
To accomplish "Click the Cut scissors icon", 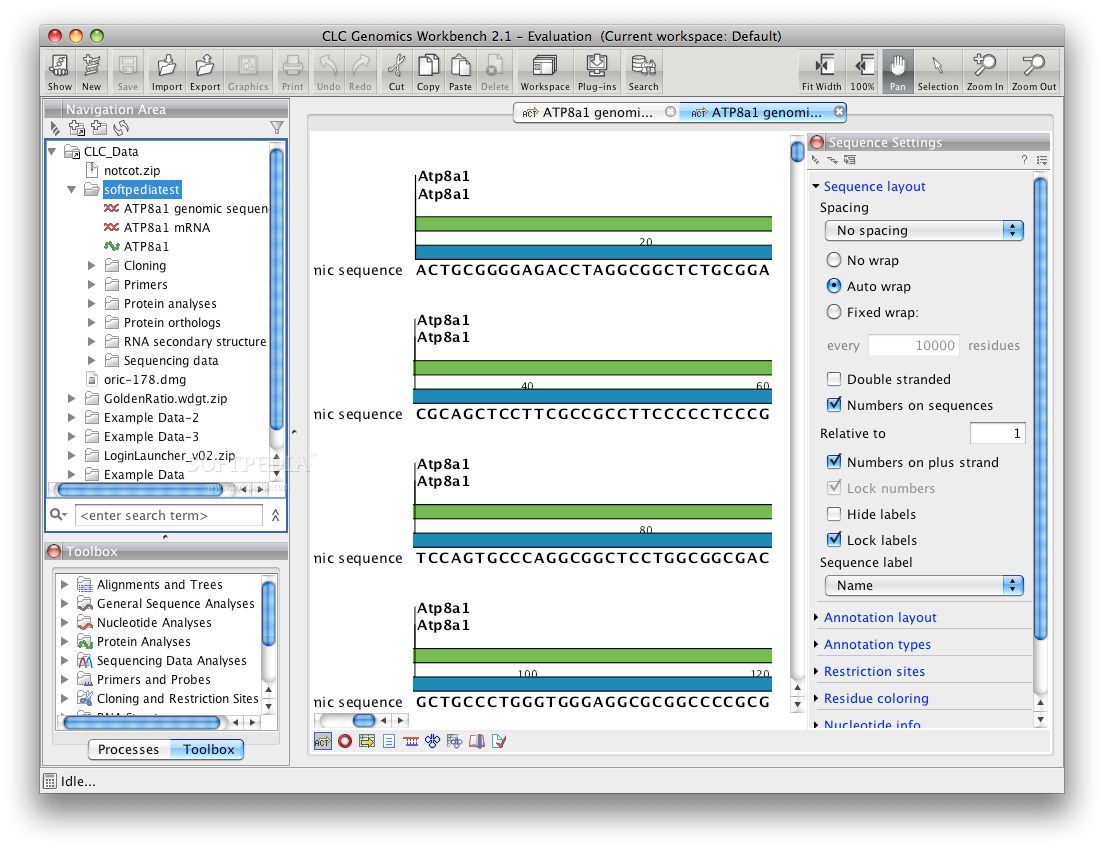I will pos(396,71).
